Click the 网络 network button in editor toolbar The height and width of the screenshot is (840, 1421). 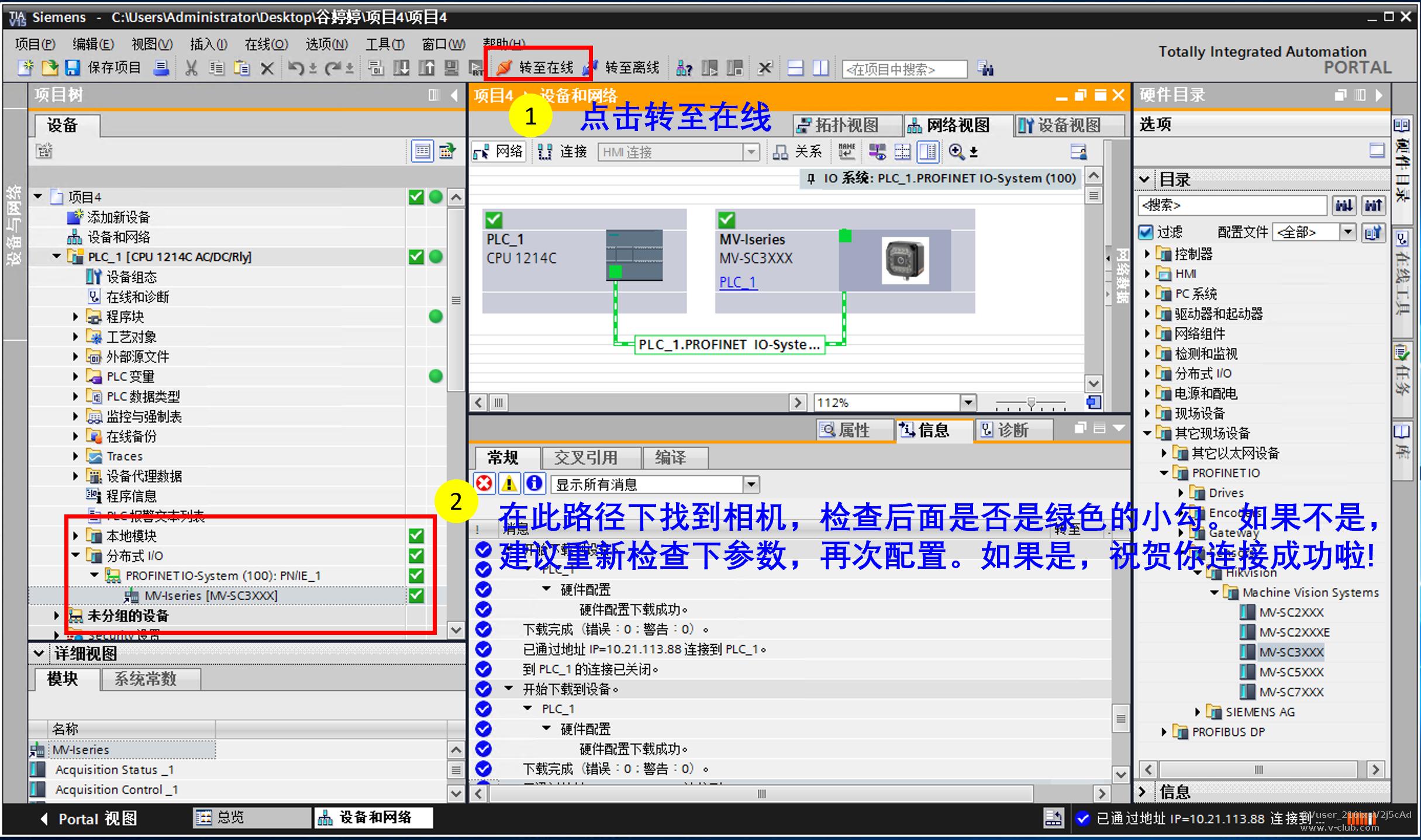click(x=498, y=152)
